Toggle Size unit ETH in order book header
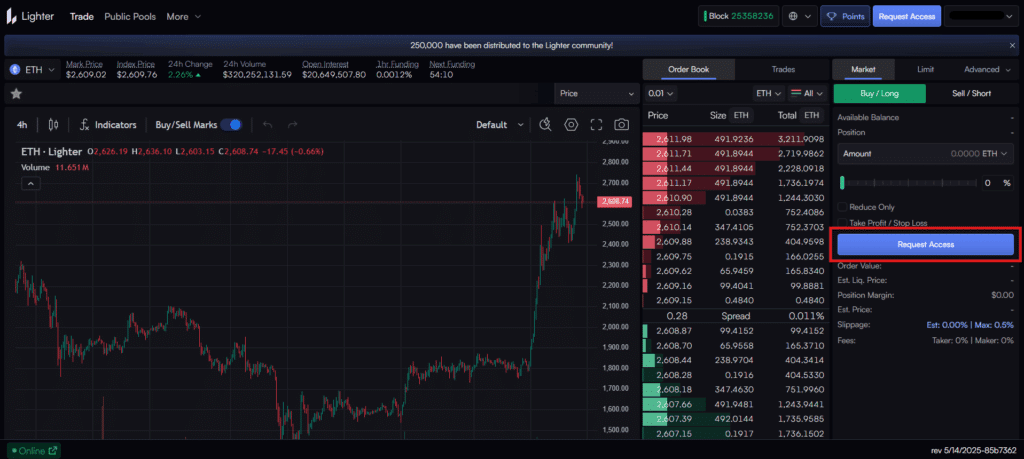 tap(741, 116)
